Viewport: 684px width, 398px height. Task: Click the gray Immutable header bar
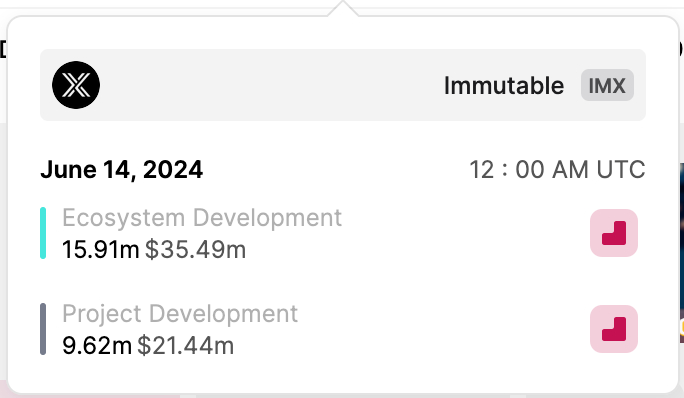(x=343, y=85)
